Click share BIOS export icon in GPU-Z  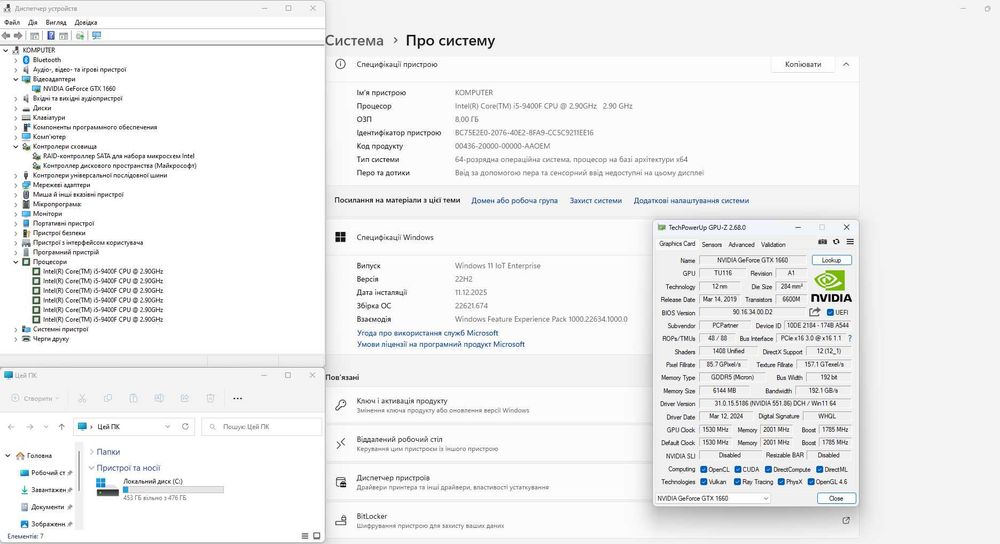(x=814, y=312)
